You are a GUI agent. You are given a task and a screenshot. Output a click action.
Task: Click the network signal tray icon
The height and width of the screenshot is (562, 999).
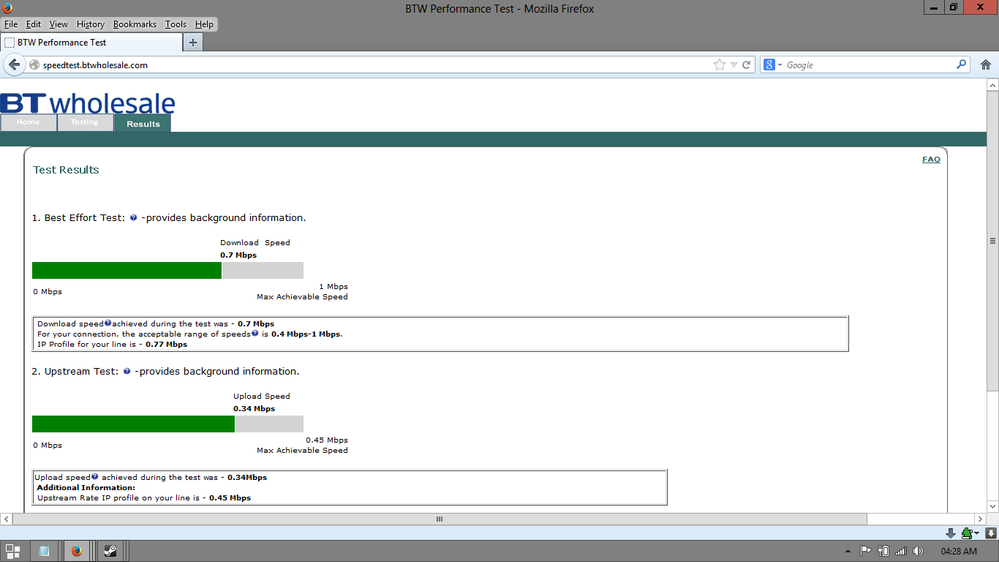(901, 551)
